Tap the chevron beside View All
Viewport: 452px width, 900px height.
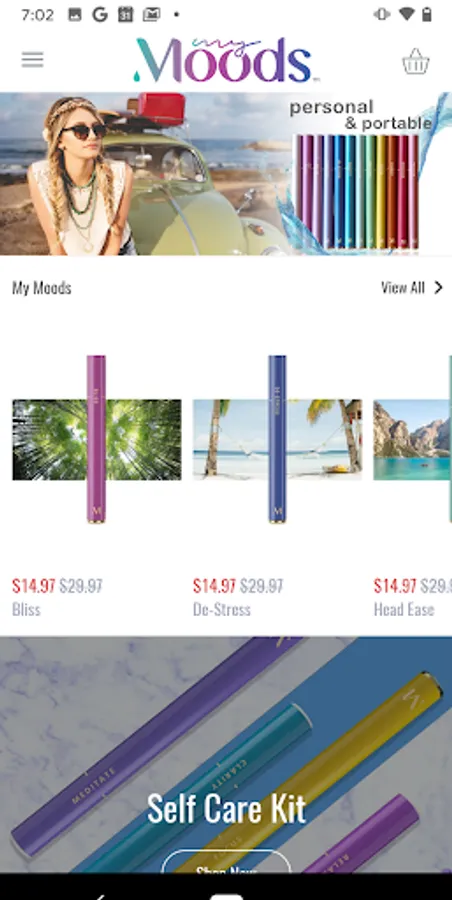438,288
